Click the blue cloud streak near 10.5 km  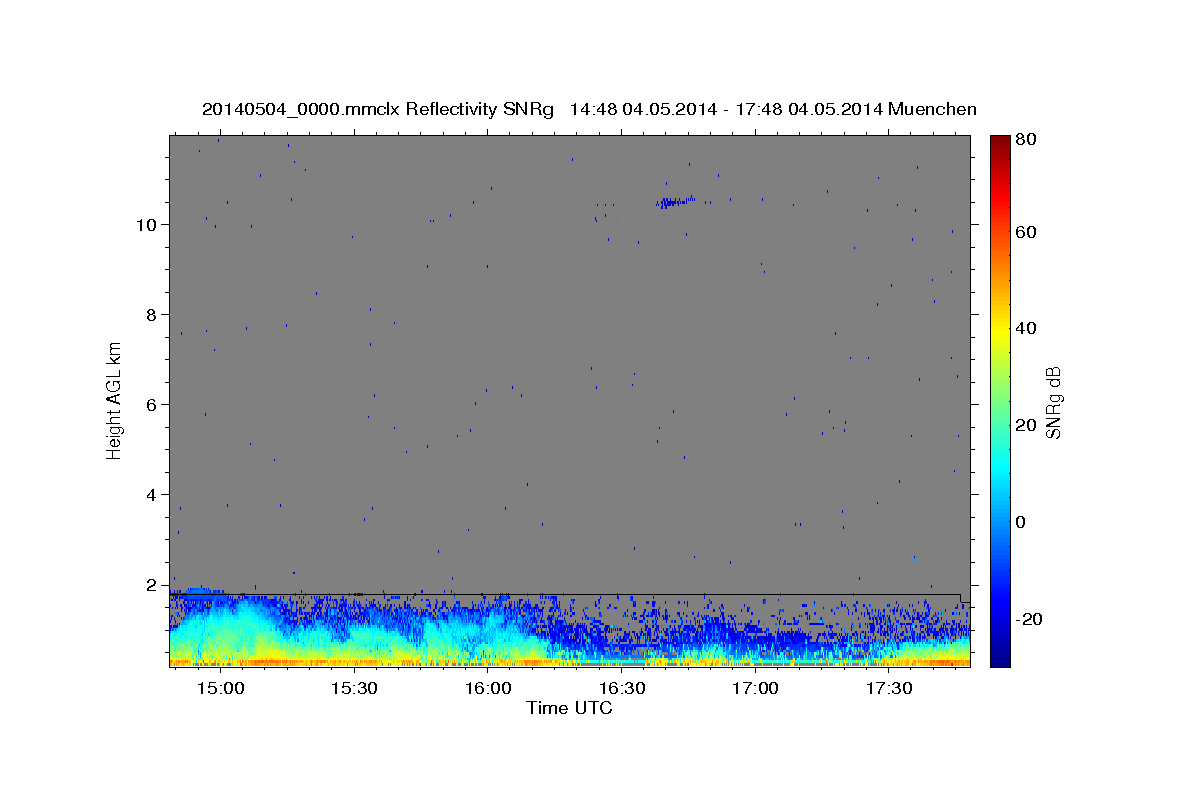pos(676,202)
